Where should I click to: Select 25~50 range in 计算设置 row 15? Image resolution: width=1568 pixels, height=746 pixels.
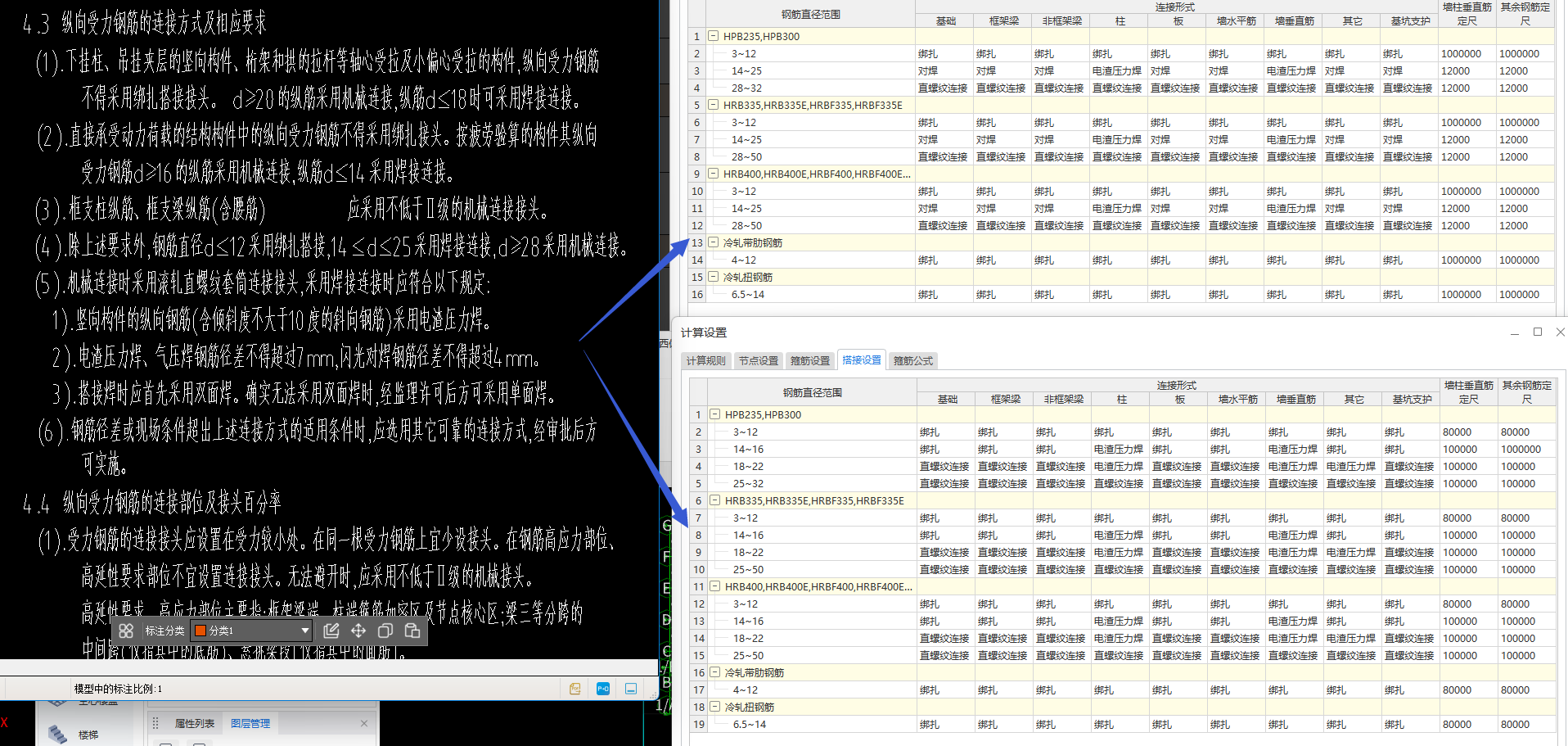pos(748,655)
